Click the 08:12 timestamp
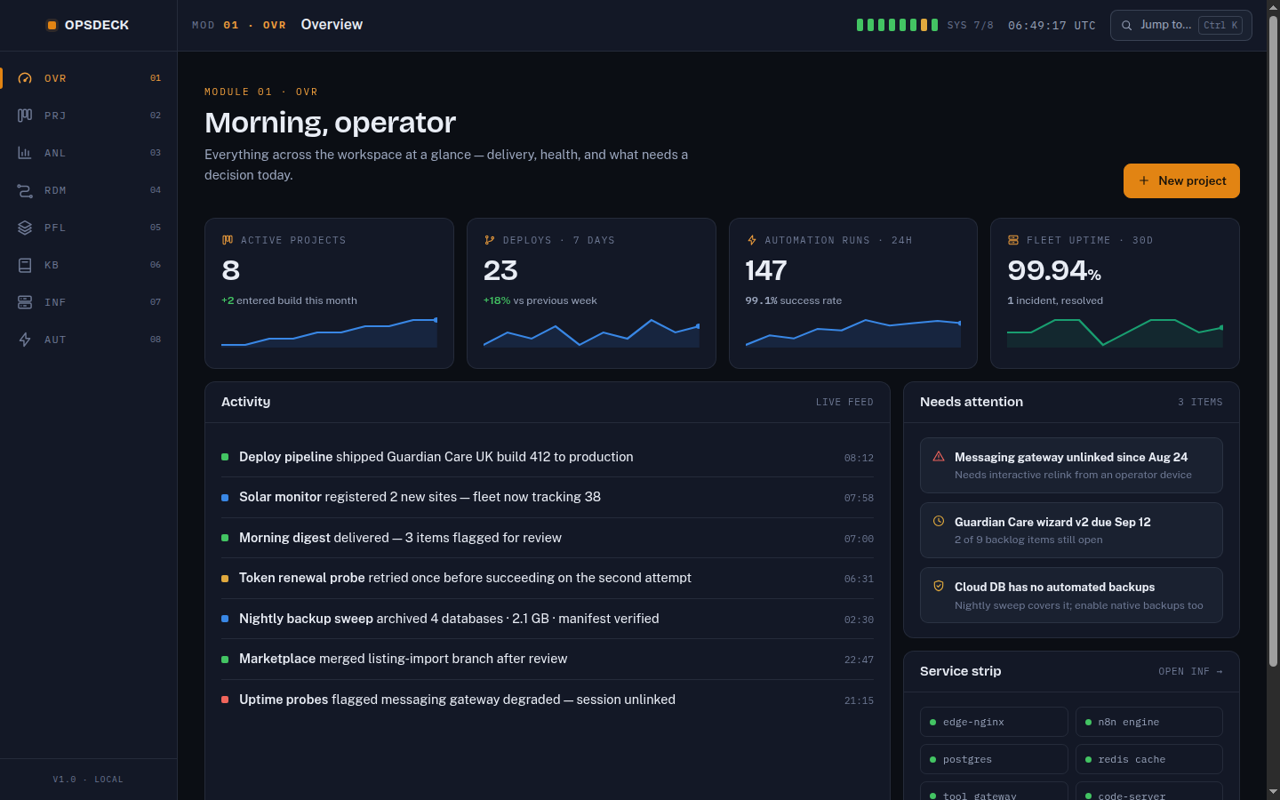 coord(859,458)
